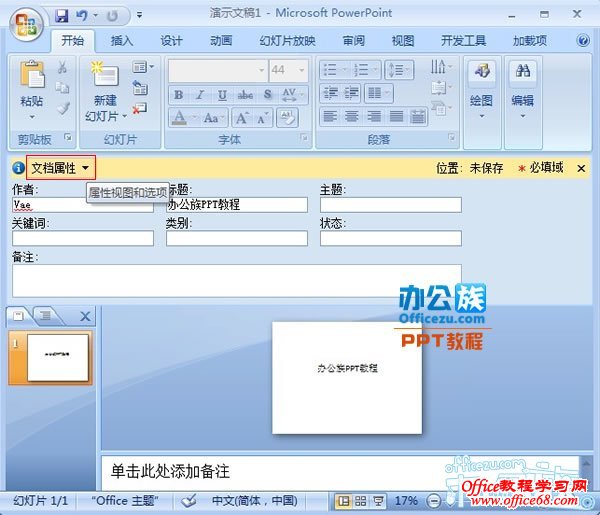Viewport: 600px width, 515px height.
Task: Toggle Underline formatting
Action: point(222,95)
